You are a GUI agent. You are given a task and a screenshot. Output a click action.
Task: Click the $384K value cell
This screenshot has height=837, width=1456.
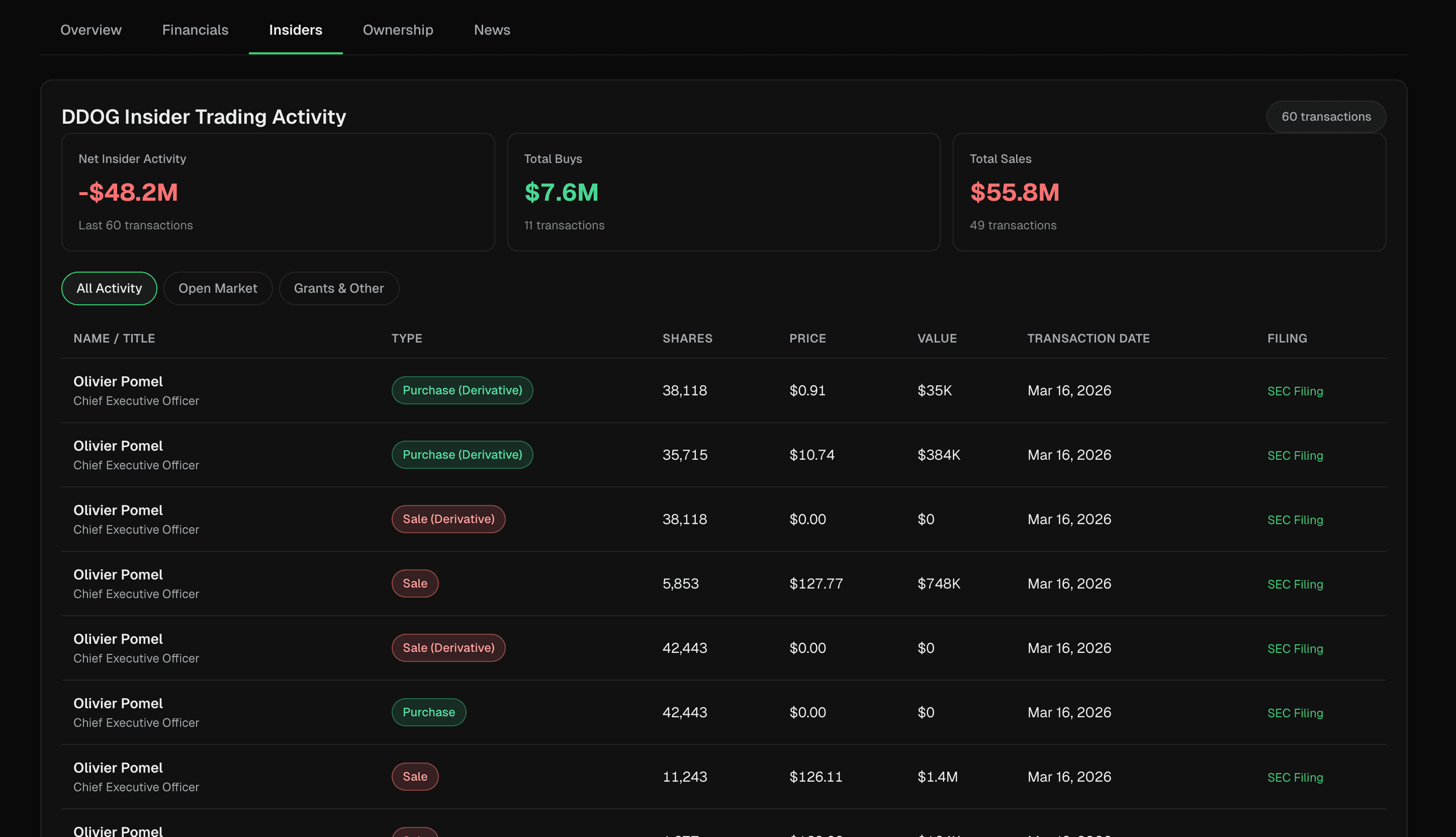(939, 455)
